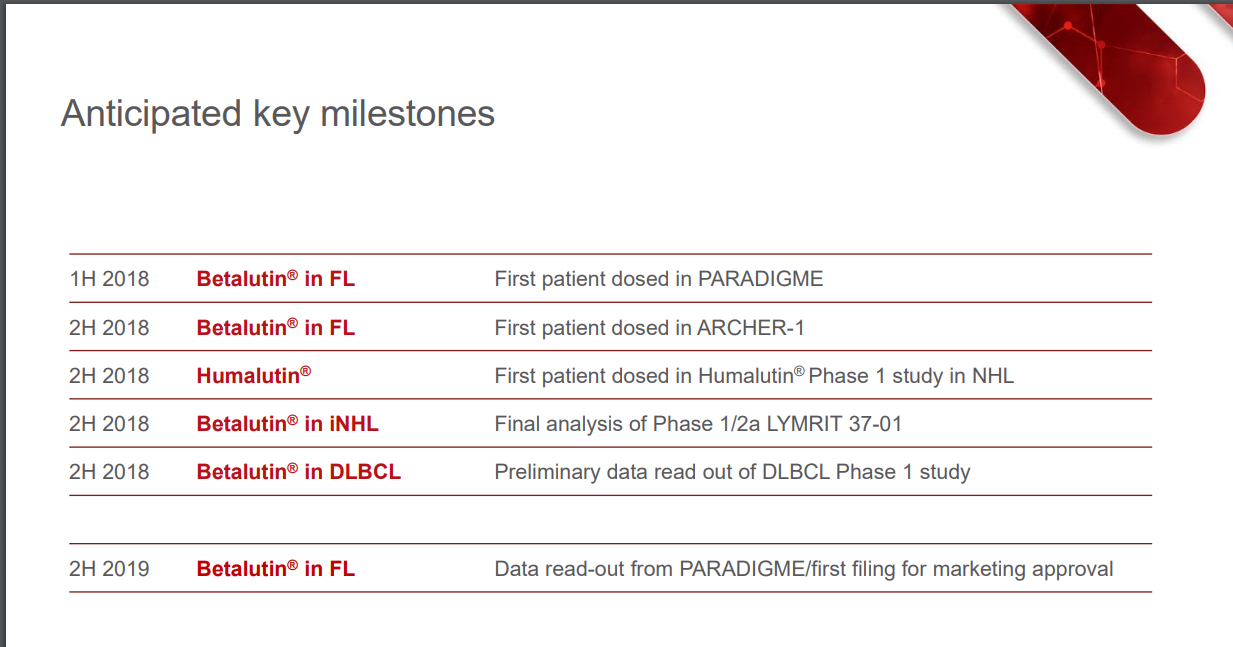Select the "2H 2018" date in ARCHER-1 row
The height and width of the screenshot is (647, 1233).
[x=109, y=327]
